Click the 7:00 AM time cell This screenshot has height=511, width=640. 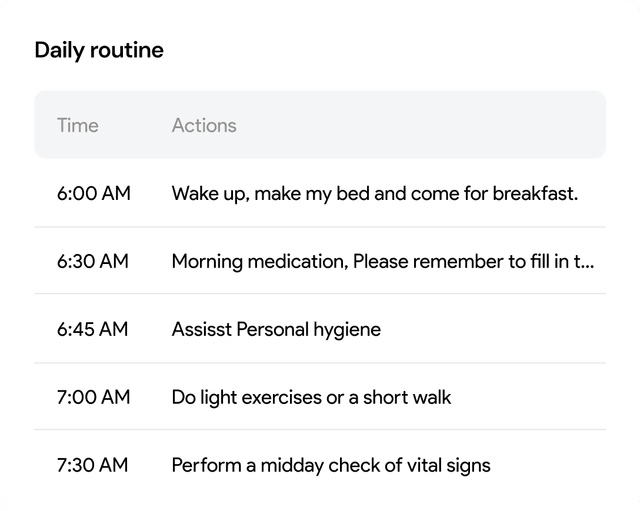(93, 397)
